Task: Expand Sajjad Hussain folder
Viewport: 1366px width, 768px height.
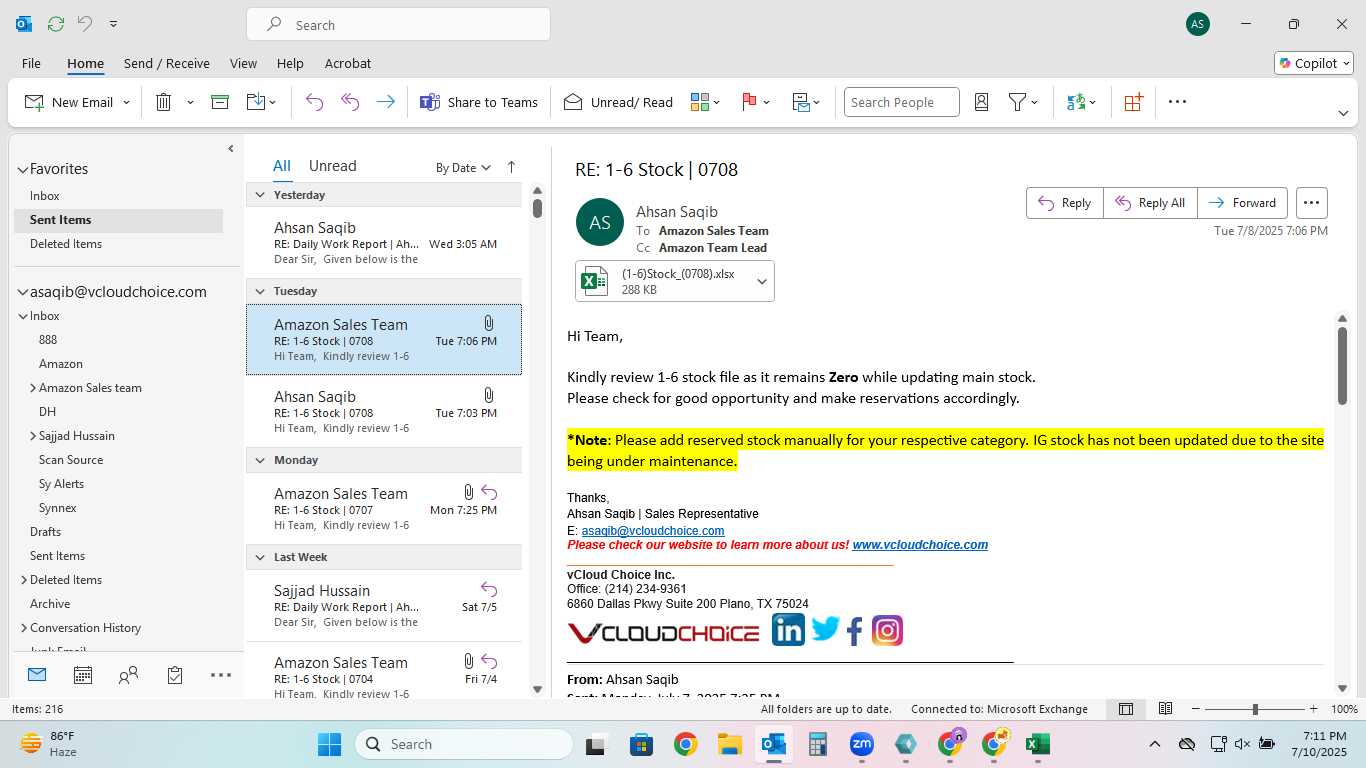Action: [33, 436]
